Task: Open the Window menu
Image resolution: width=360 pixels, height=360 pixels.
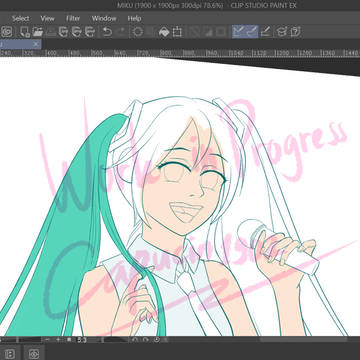Action: [104, 19]
